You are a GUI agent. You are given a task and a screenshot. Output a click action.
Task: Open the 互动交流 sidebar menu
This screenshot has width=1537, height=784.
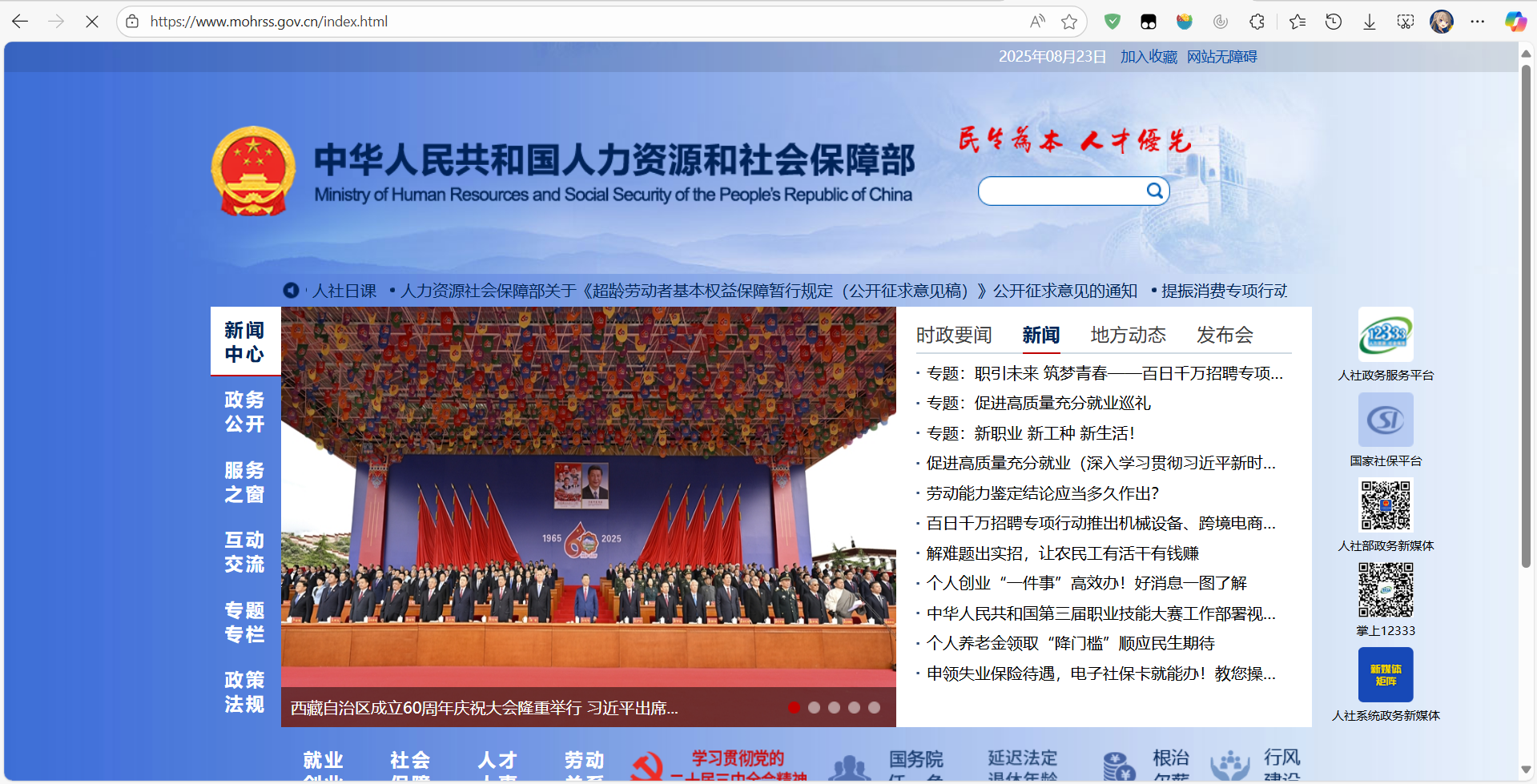pos(244,553)
